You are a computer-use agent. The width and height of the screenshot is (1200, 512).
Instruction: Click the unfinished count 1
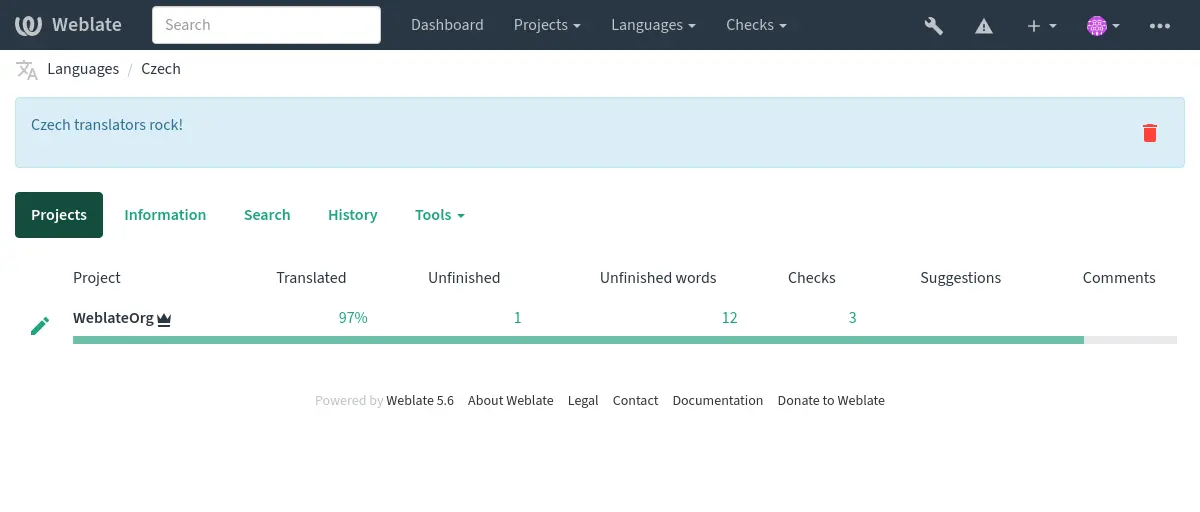click(x=518, y=318)
